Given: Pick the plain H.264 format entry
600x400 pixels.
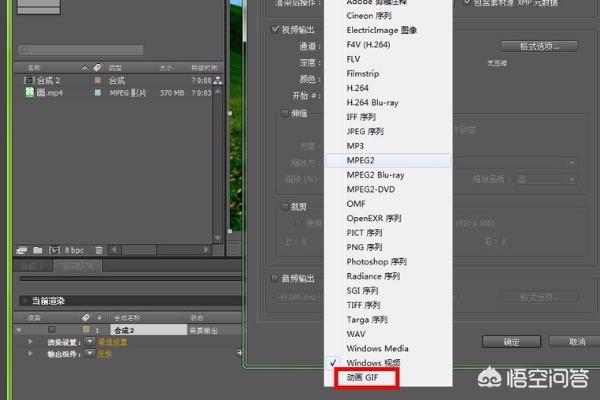Looking at the screenshot, I should tap(357, 88).
